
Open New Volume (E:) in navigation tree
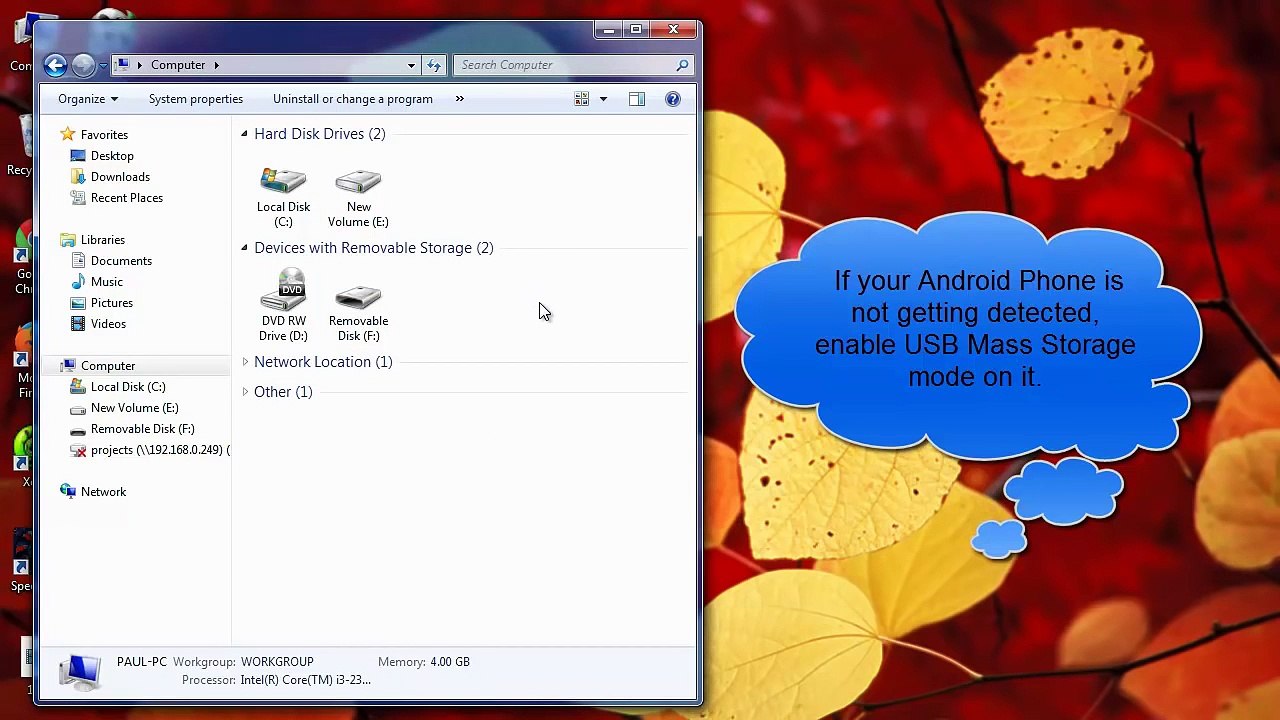click(x=135, y=408)
